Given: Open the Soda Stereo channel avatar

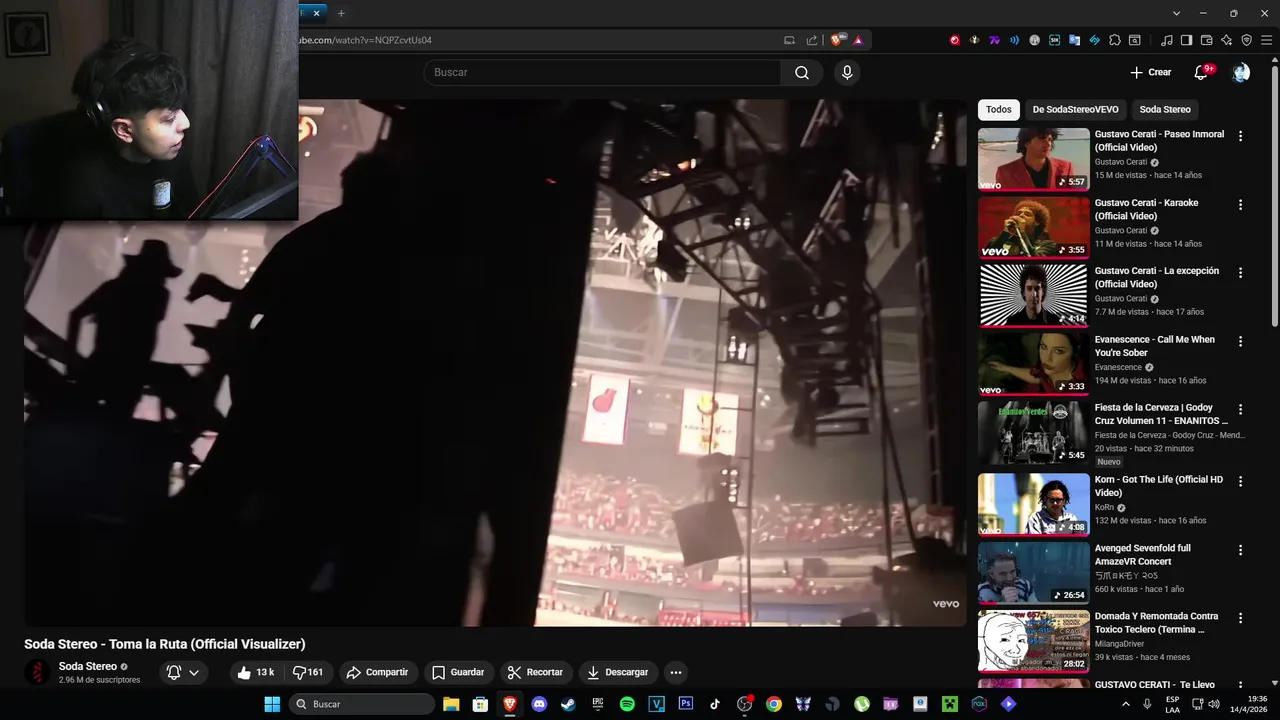Looking at the screenshot, I should [x=37, y=672].
